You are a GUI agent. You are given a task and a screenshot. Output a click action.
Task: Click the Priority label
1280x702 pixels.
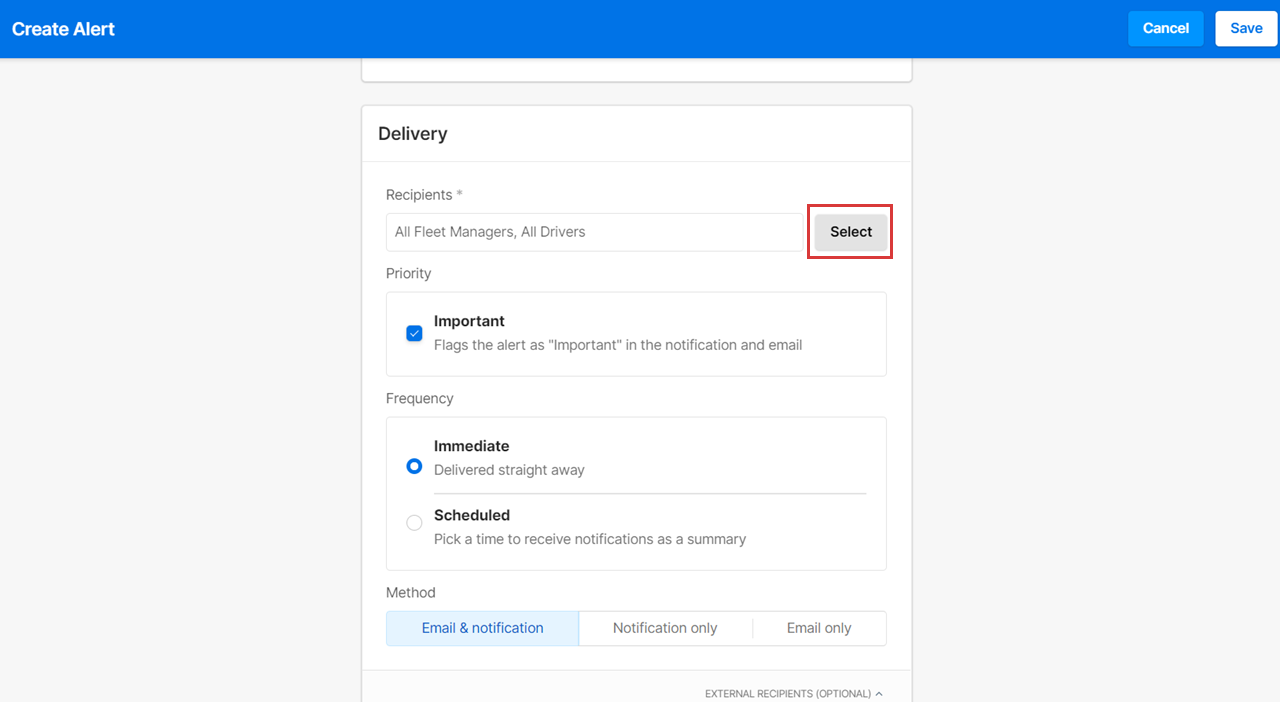[x=409, y=273]
